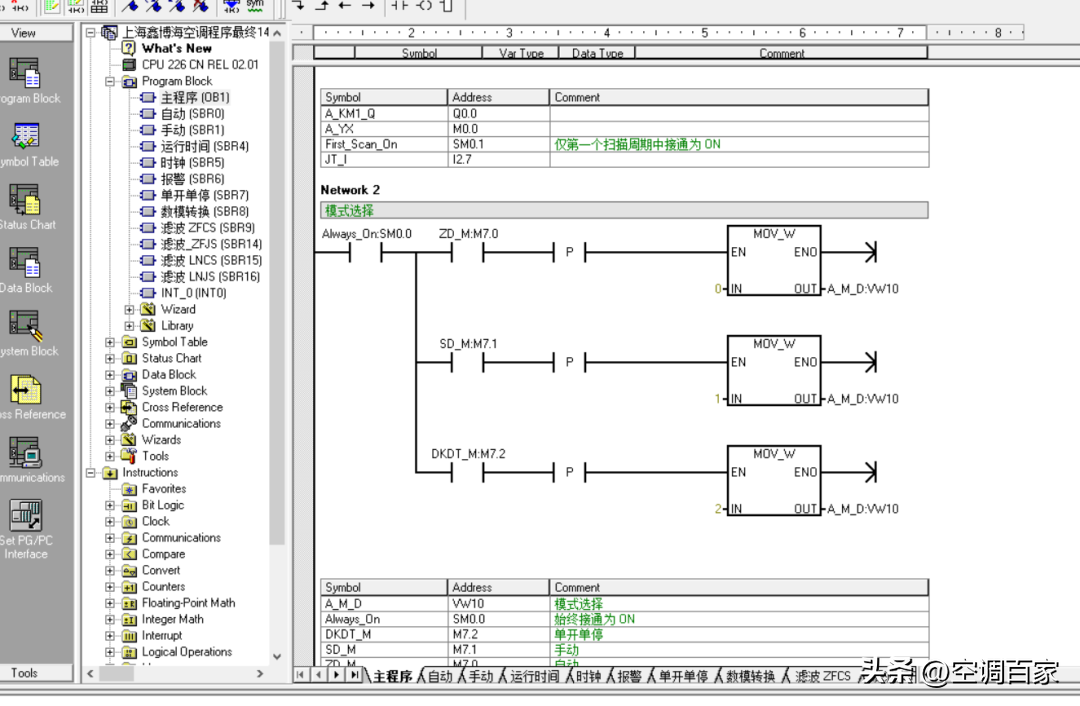The height and width of the screenshot is (706, 1080).
Task: Expand the Bit Logic instructions
Action: tap(111, 506)
